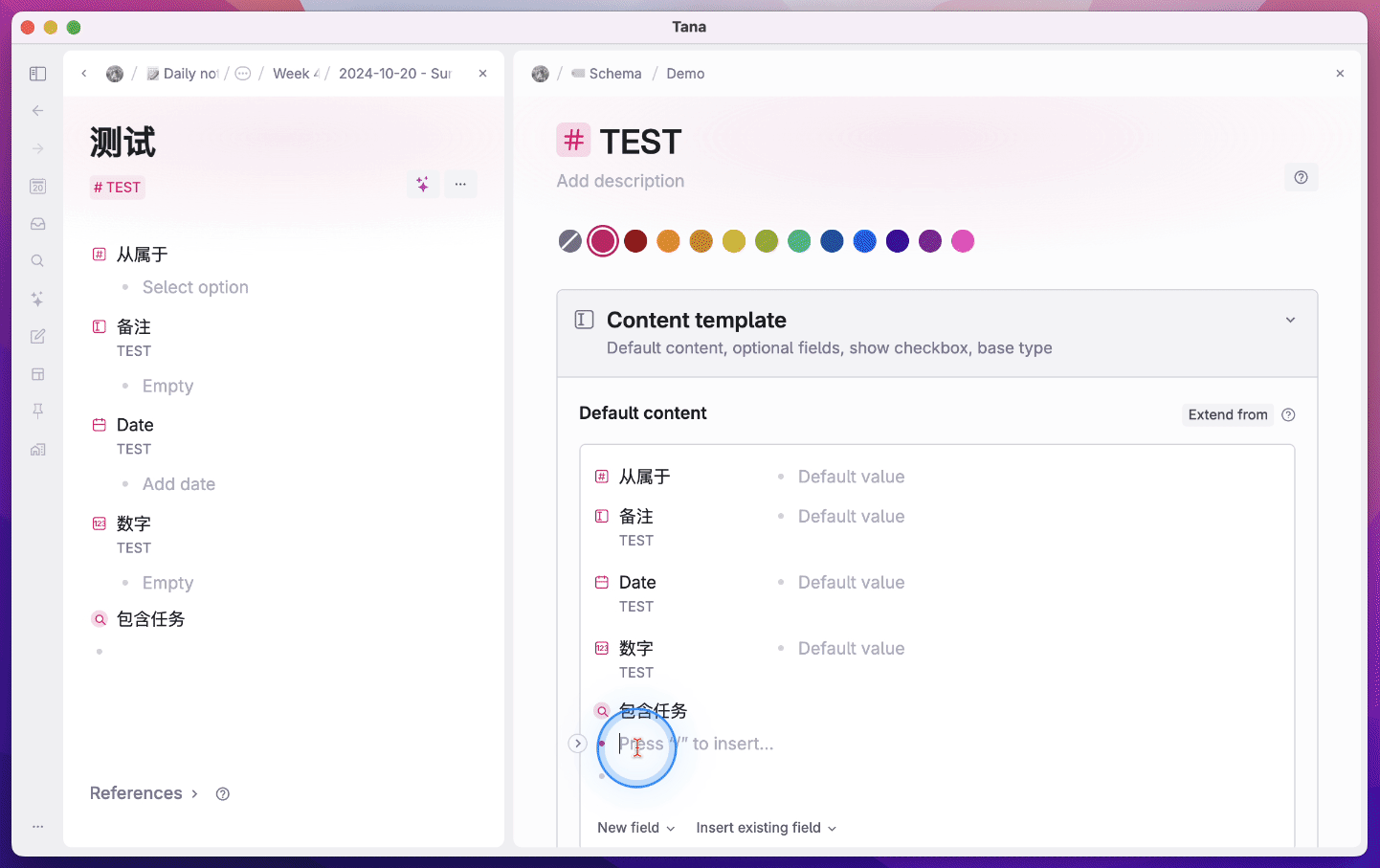Click the # TEST supertag label
Screen dimensions: 1380x868
coord(118,188)
